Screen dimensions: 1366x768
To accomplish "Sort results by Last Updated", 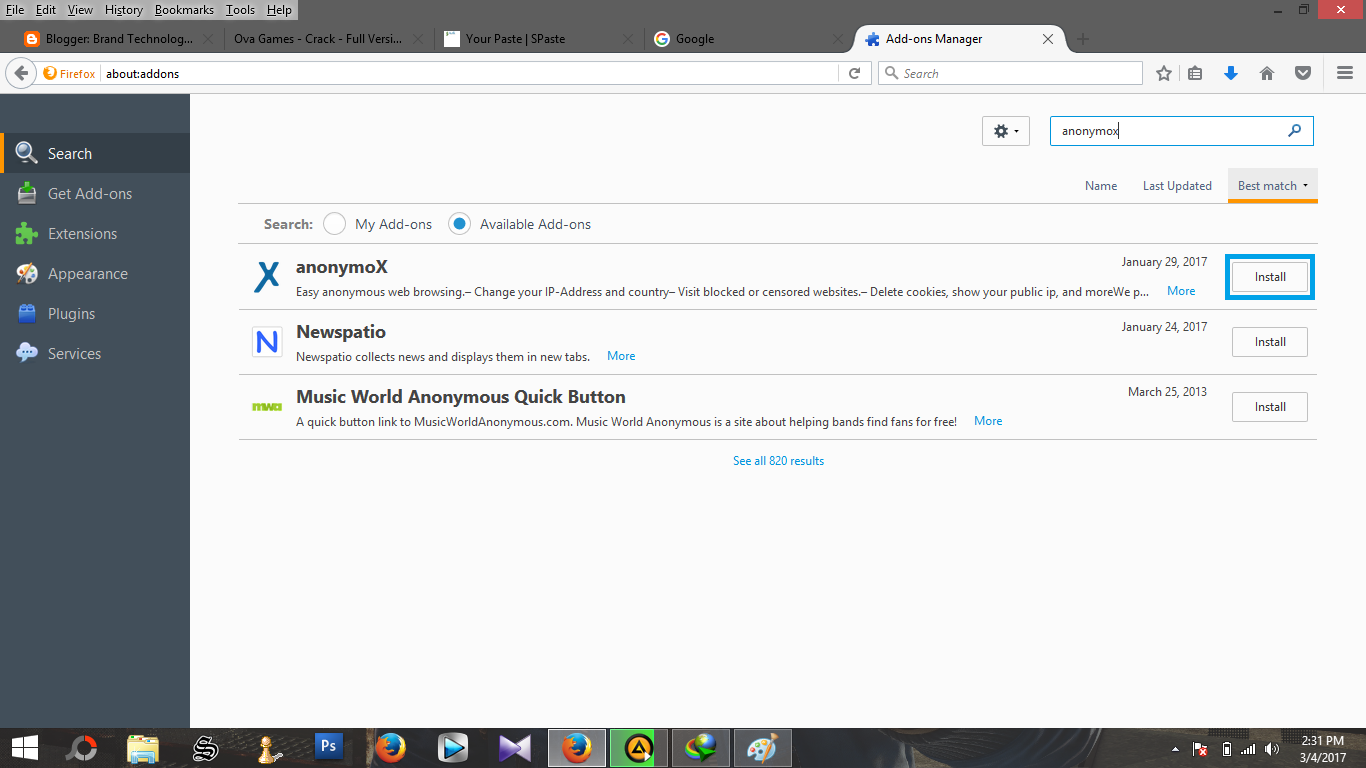I will click(1177, 186).
